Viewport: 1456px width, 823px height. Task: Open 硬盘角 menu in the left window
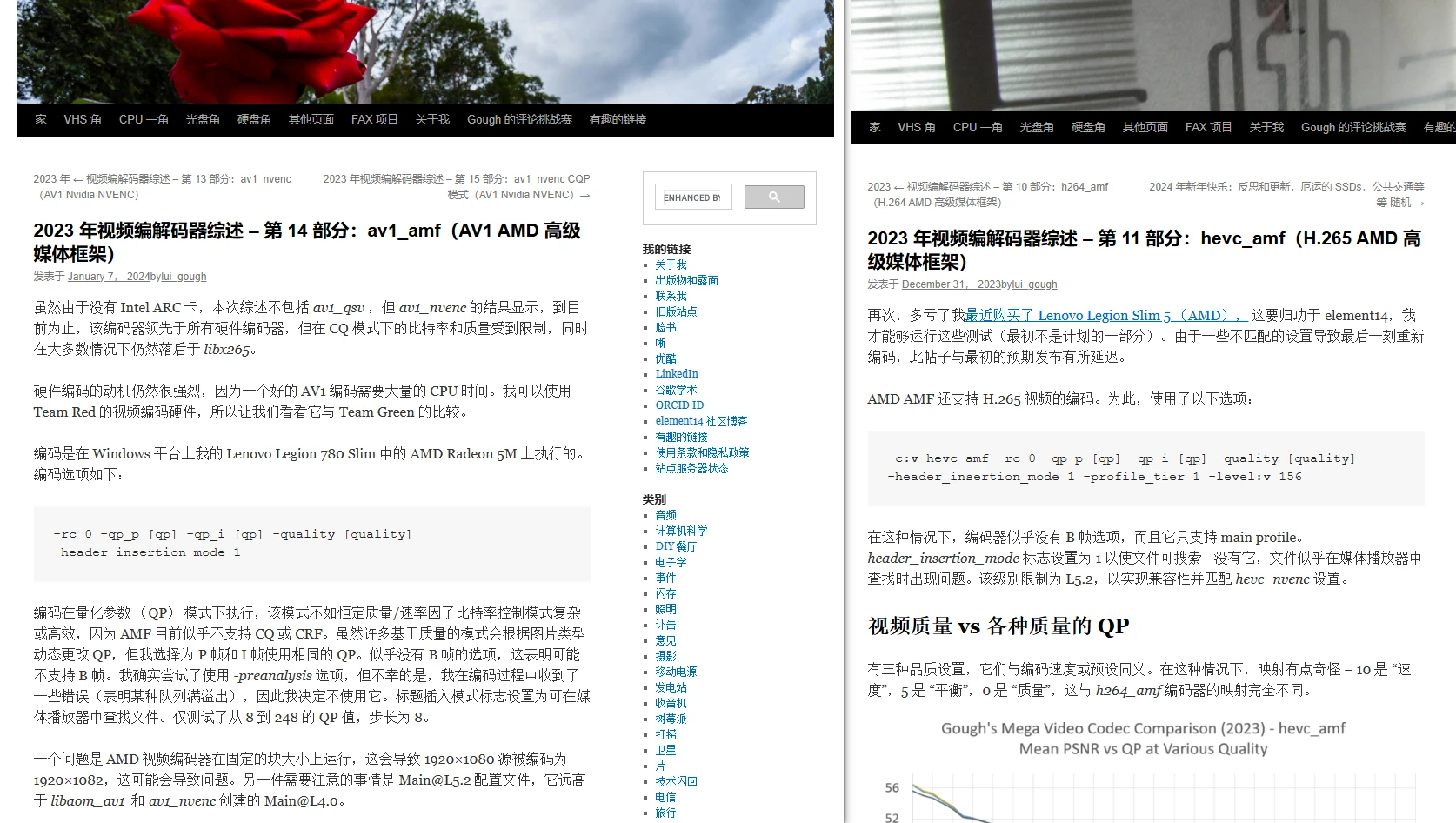pos(254,119)
